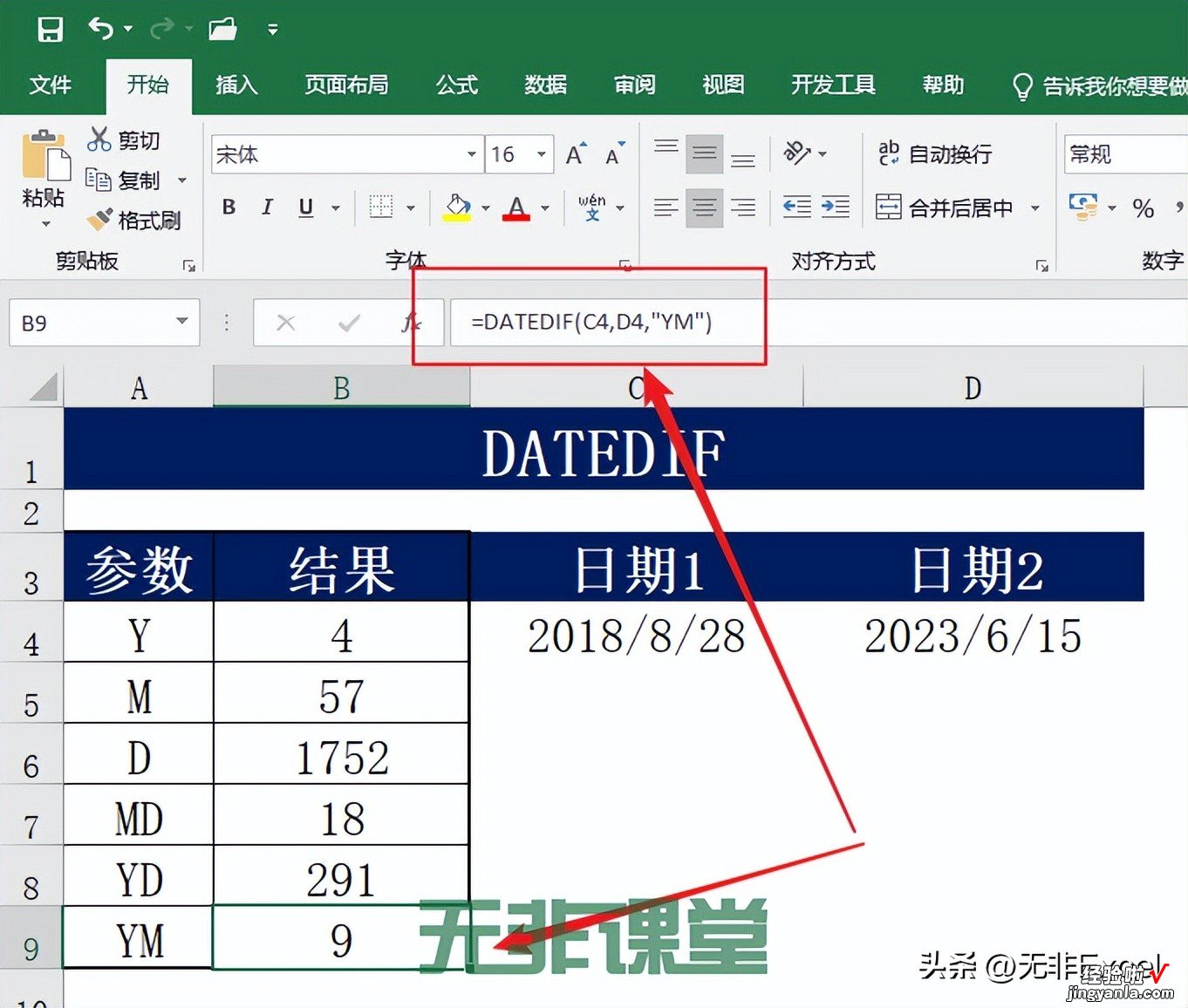Toggle center horizontally icon
The width and height of the screenshot is (1188, 1008).
point(704,208)
